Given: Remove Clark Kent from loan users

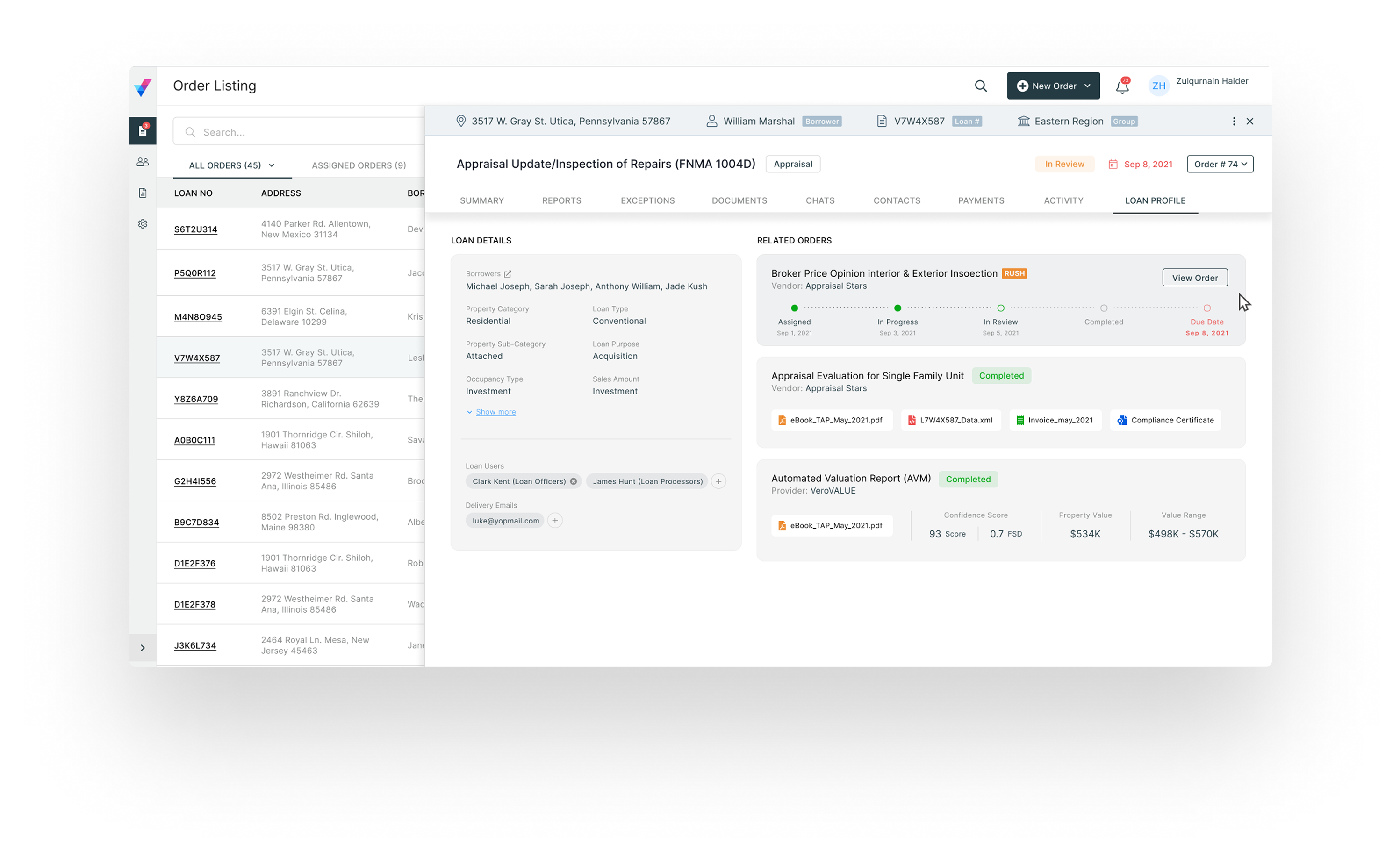Looking at the screenshot, I should [573, 481].
